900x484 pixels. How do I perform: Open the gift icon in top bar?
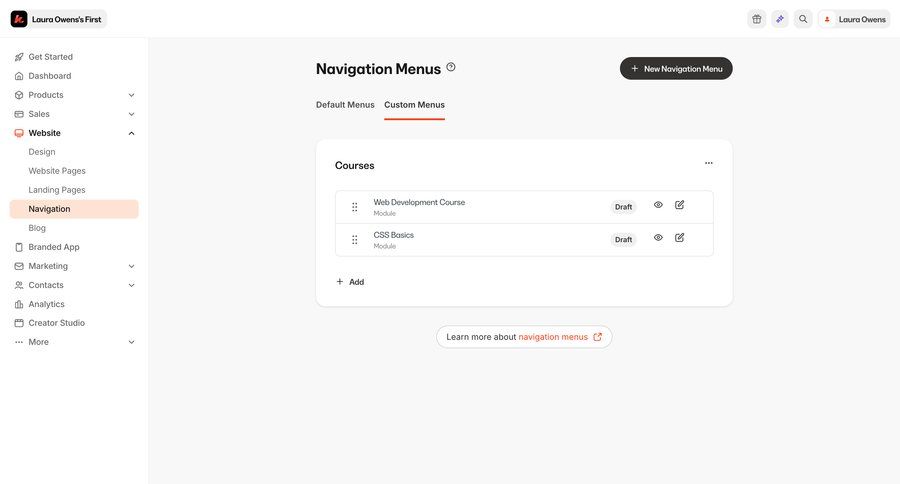(757, 19)
